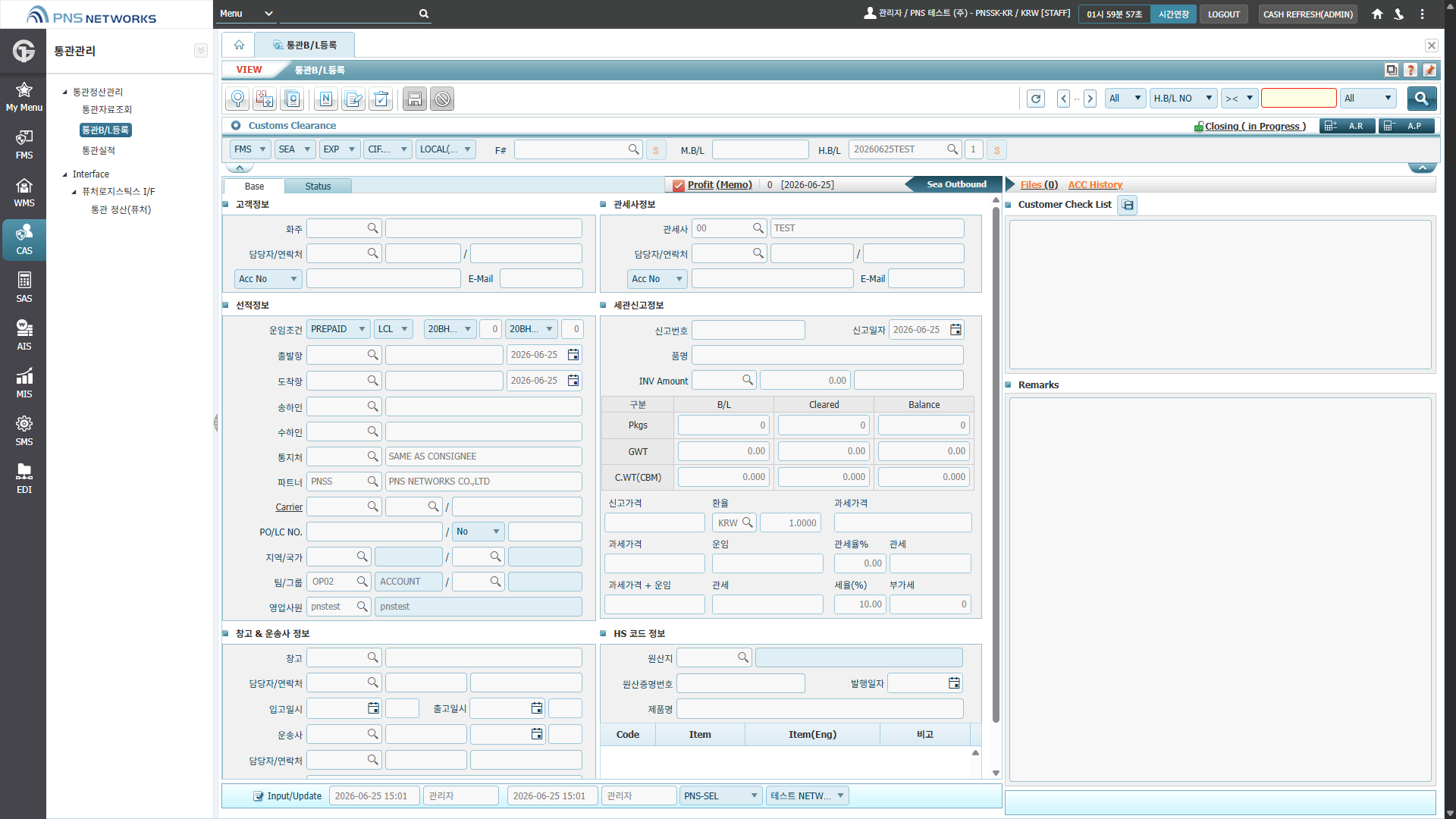Open the FMS dropdown

tap(250, 149)
